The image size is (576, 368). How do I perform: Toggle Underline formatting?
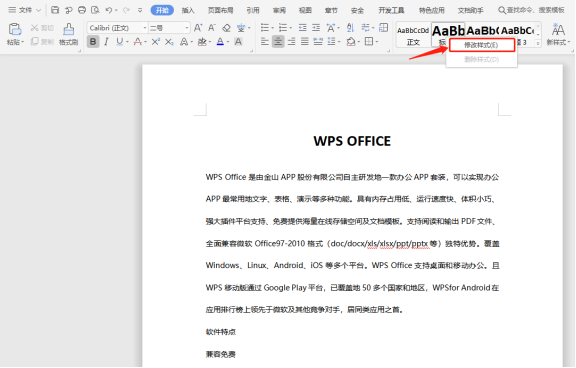(x=119, y=42)
